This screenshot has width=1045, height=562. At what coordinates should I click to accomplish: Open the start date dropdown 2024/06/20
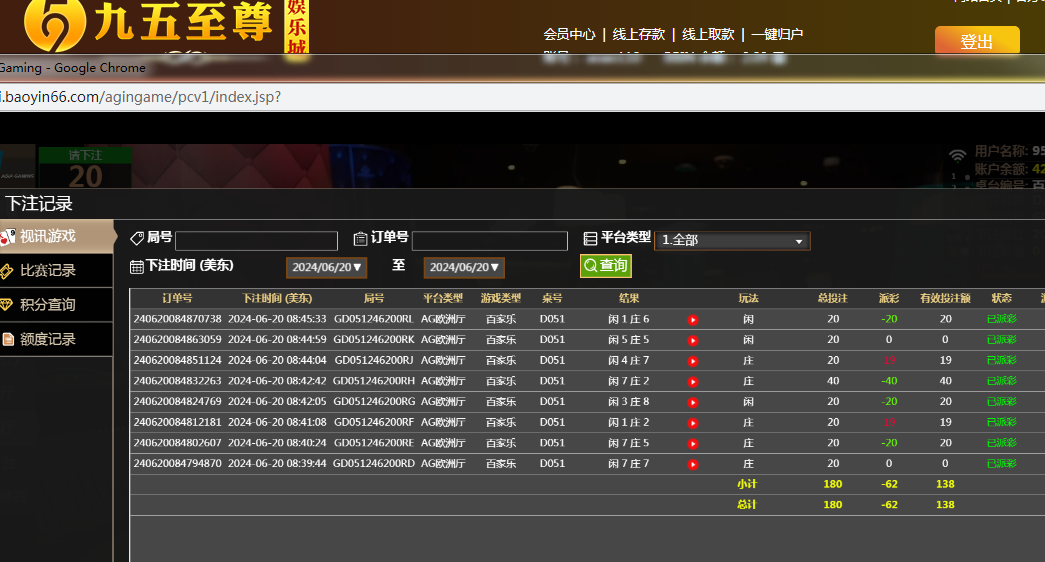(x=327, y=267)
